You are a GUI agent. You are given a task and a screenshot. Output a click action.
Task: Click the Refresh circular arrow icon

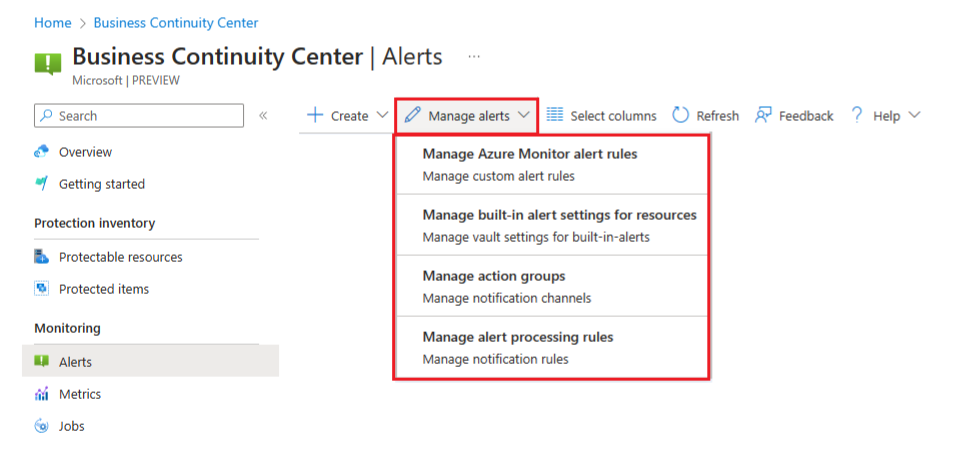(x=681, y=115)
